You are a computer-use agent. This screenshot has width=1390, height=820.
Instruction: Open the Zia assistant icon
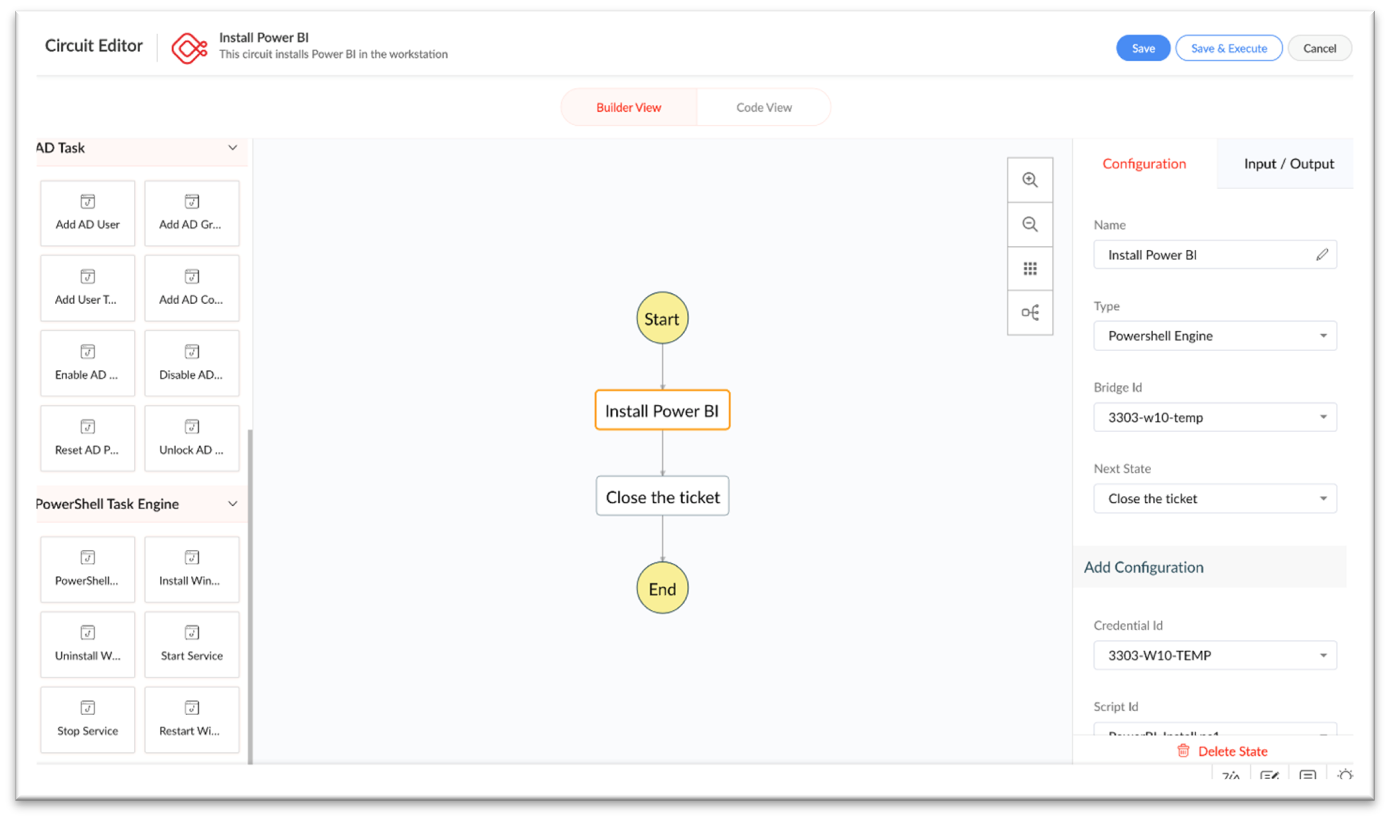click(1231, 776)
